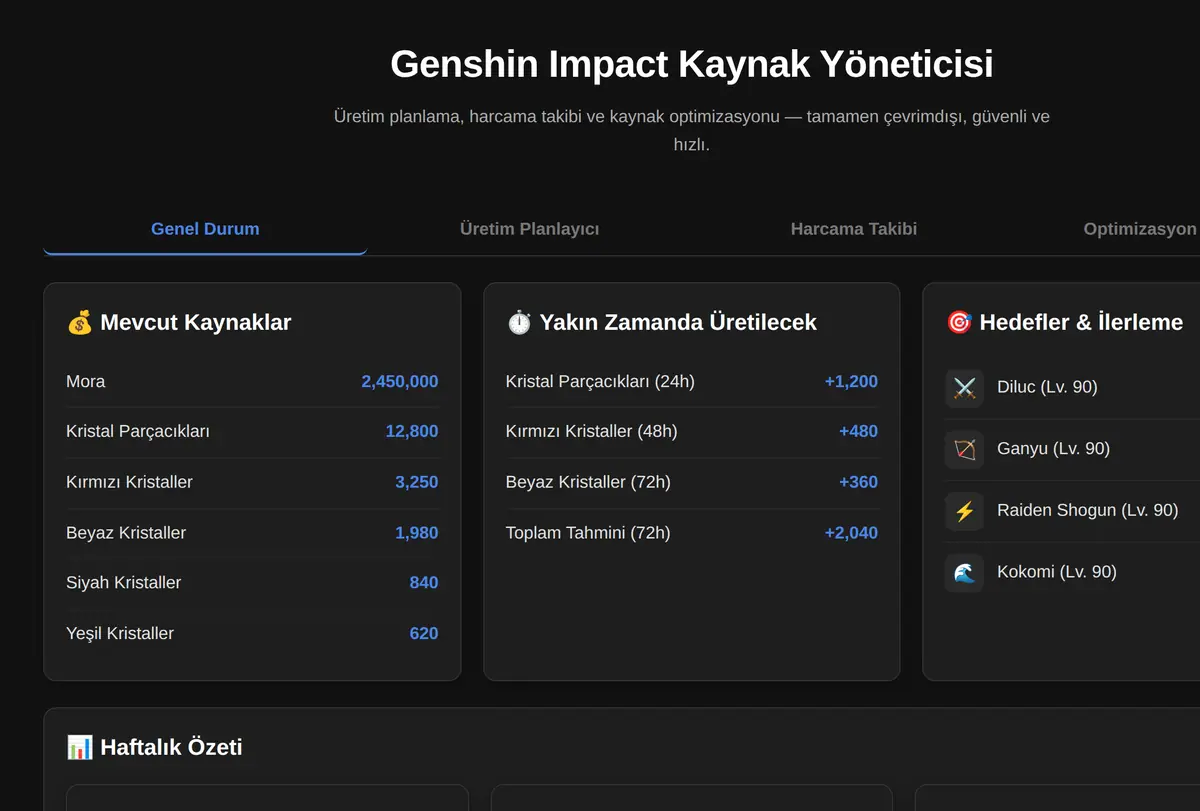
Task: Click the Diluc crossed swords icon
Action: tap(964, 387)
